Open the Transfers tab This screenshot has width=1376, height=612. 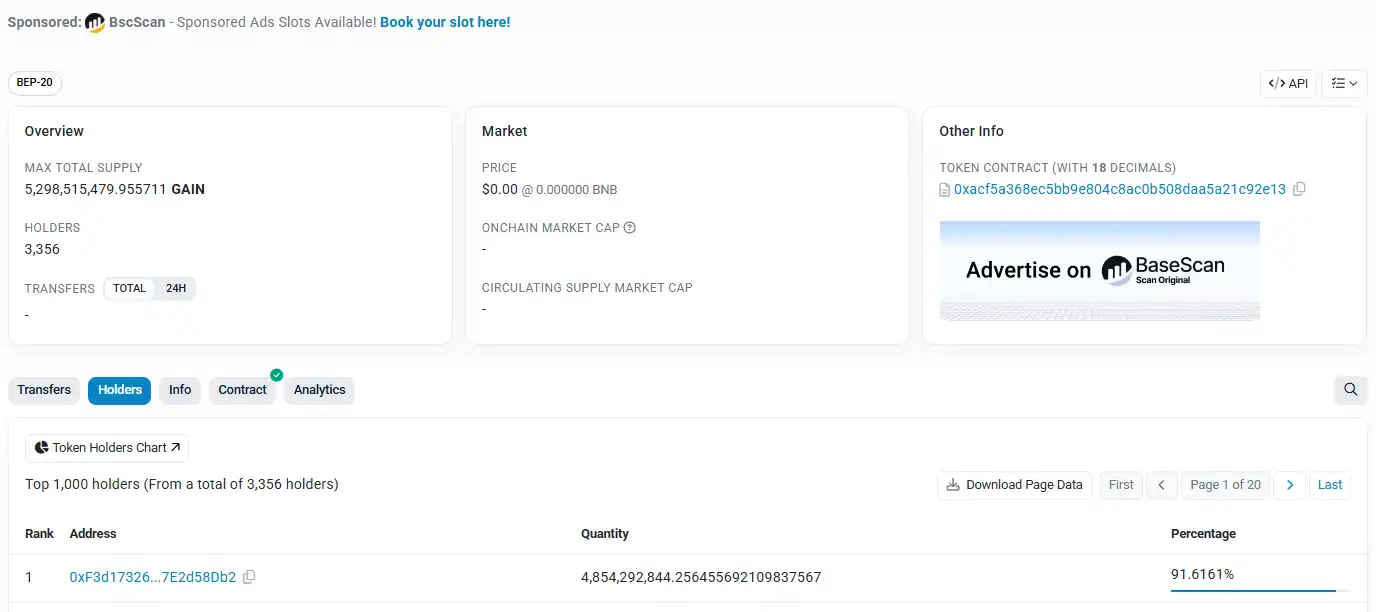click(x=43, y=390)
